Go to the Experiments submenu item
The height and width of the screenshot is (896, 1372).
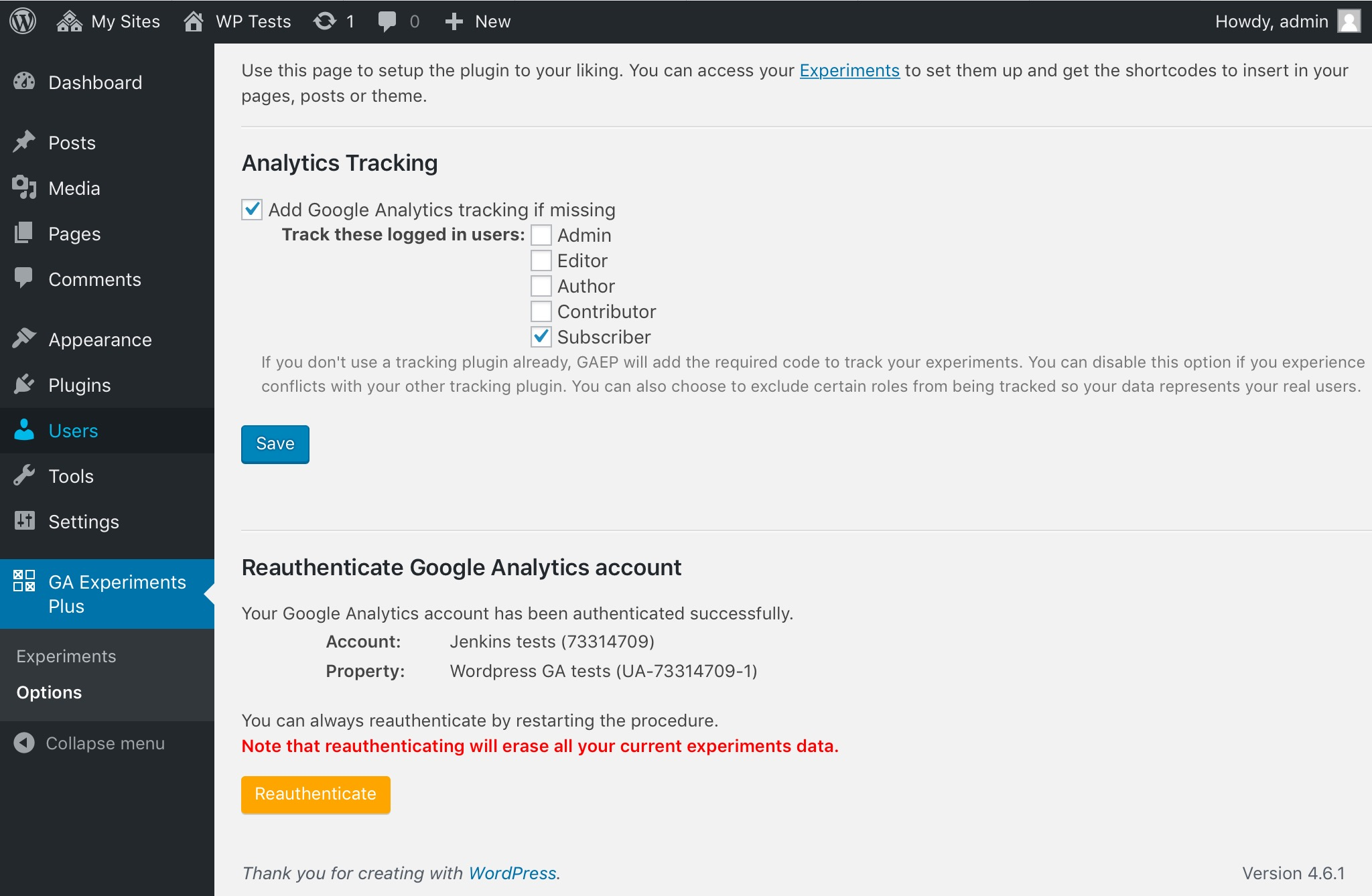66,656
